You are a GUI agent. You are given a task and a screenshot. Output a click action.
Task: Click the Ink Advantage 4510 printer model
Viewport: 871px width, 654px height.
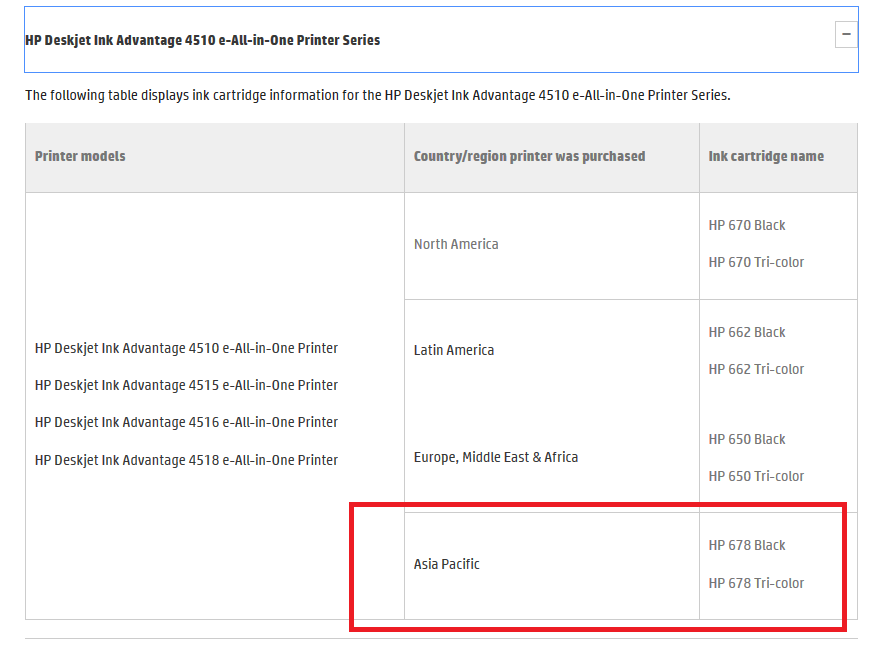coord(186,348)
